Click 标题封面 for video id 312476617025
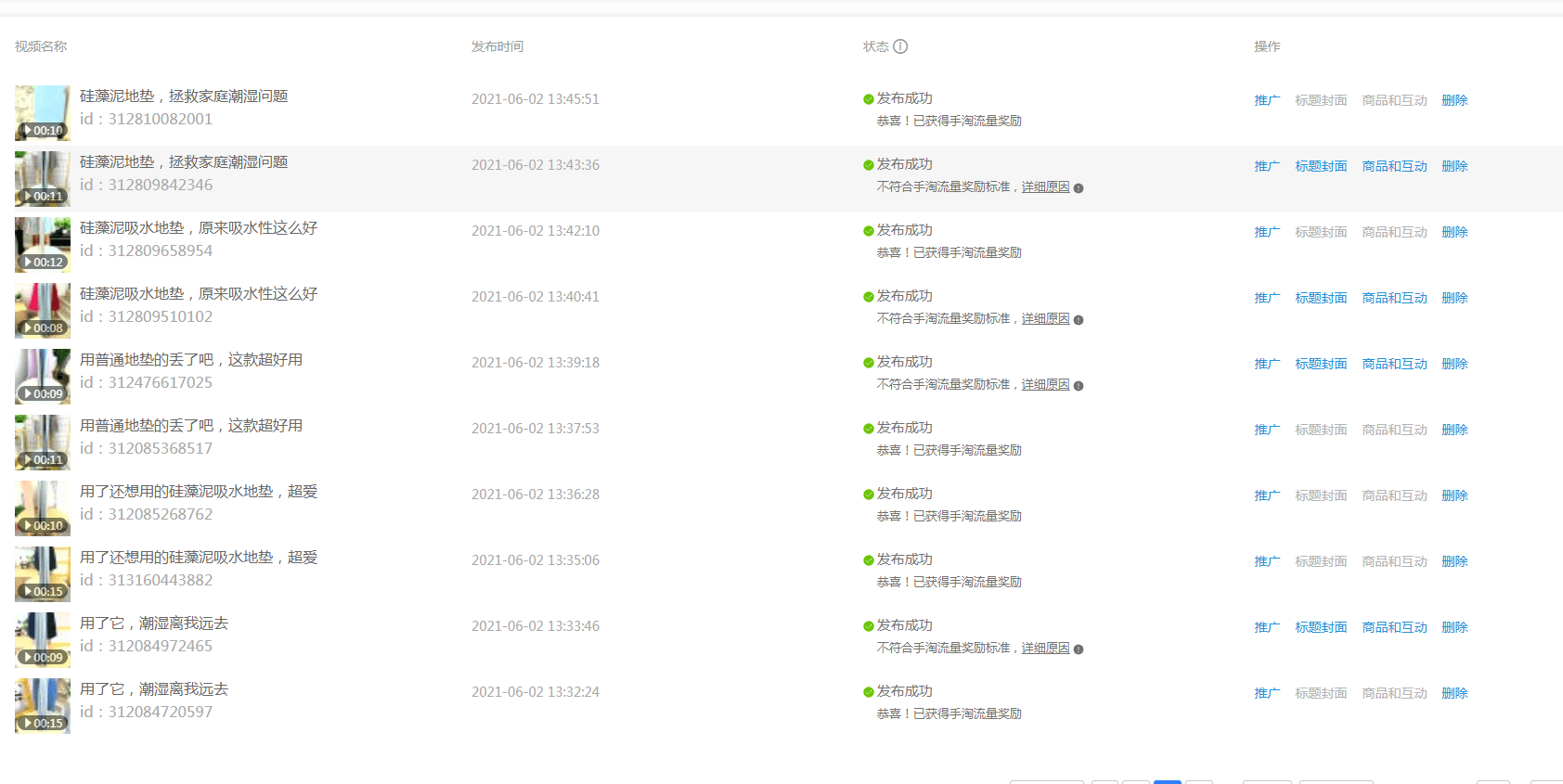This screenshot has width=1563, height=784. point(1321,364)
